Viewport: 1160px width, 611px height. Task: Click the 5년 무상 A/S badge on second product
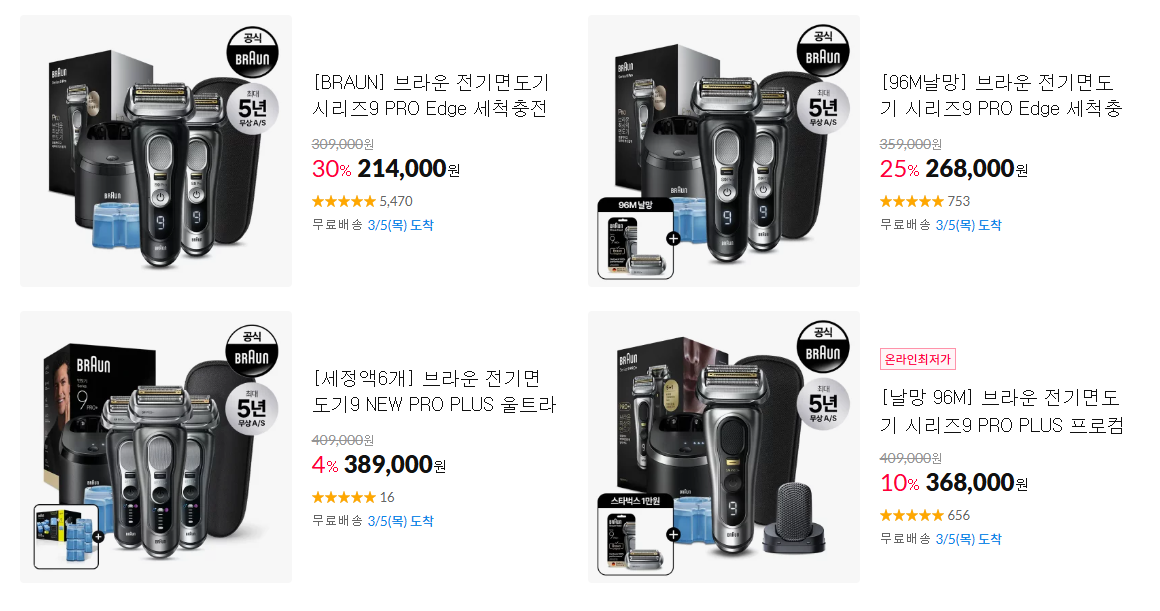(x=823, y=108)
